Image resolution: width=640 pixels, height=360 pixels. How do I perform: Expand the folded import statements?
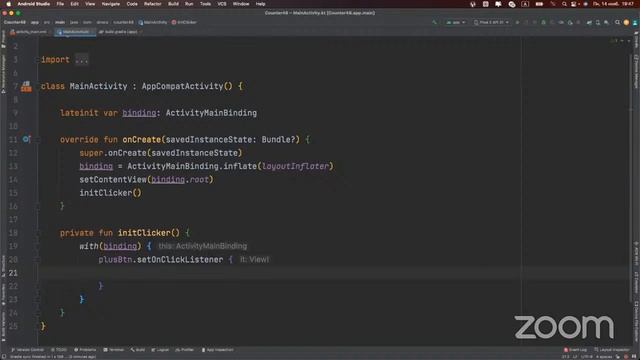click(x=82, y=60)
